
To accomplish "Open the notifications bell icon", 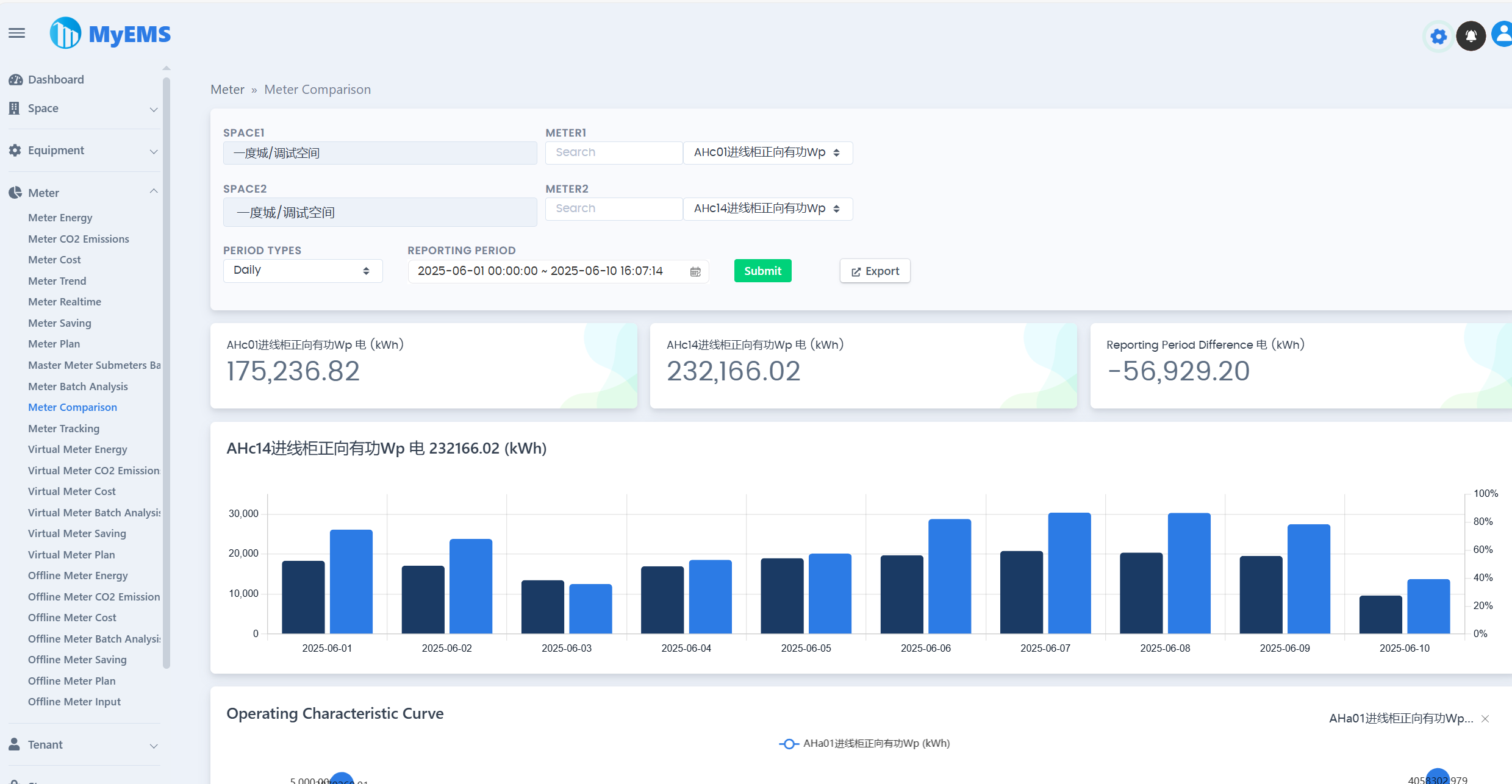I will tap(1471, 36).
